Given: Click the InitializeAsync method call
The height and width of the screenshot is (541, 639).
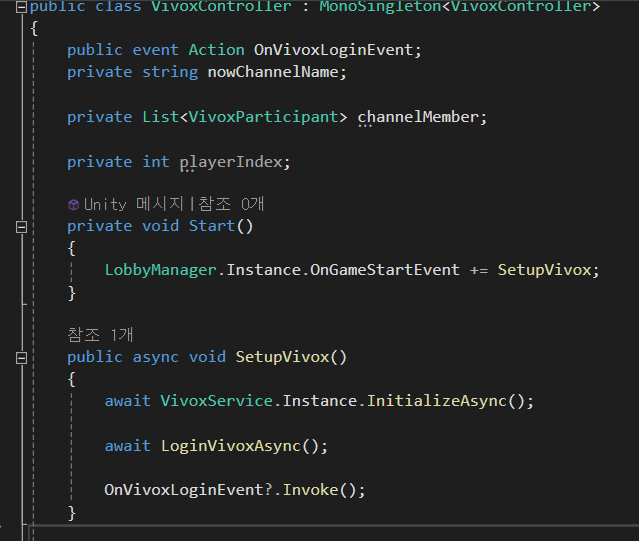Looking at the screenshot, I should (436, 401).
